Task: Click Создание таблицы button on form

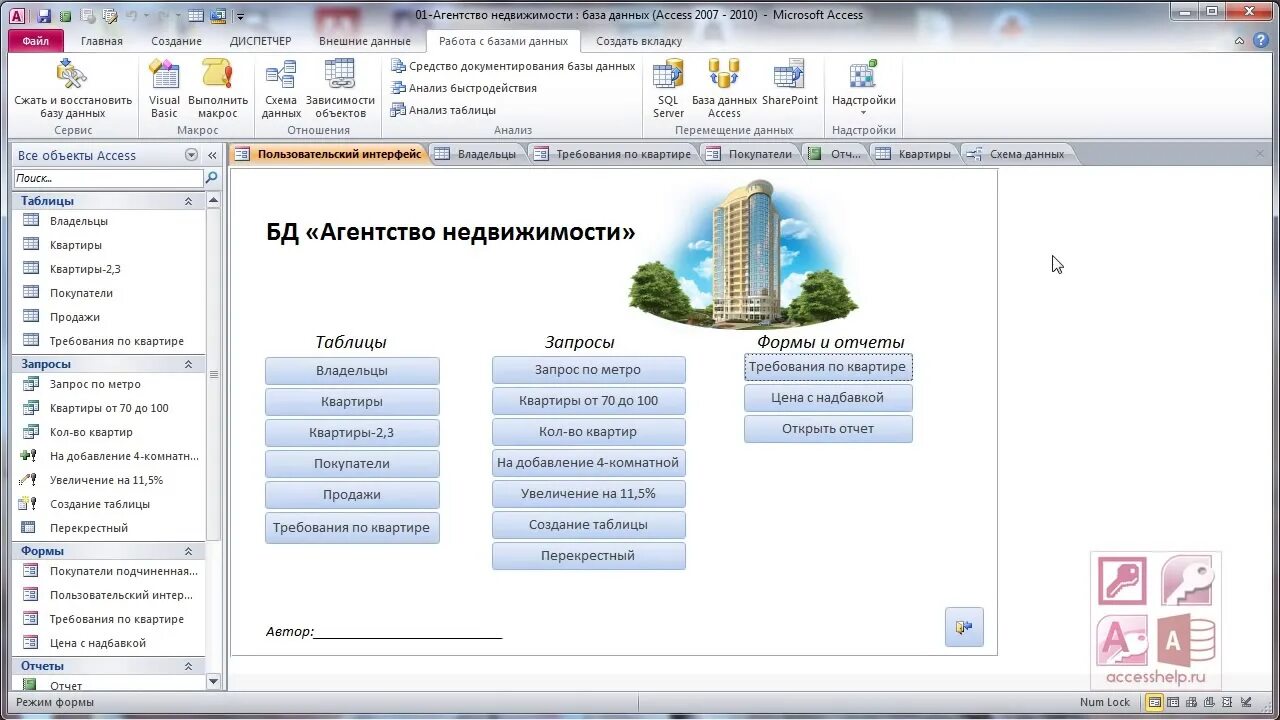Action: point(588,525)
